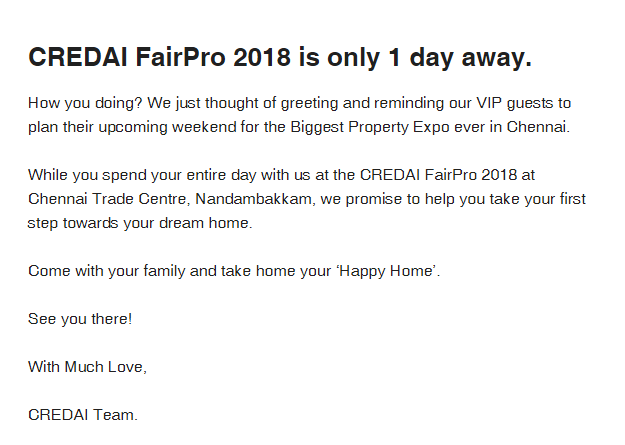Screen dimensions: 625x445
Task: Click 'Chennai Trade Centre' text
Action: [x=108, y=199]
